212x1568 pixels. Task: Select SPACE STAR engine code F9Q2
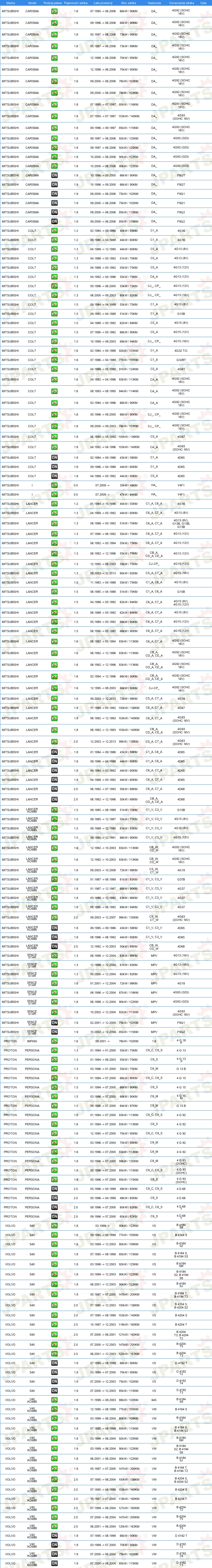[x=181, y=1032]
